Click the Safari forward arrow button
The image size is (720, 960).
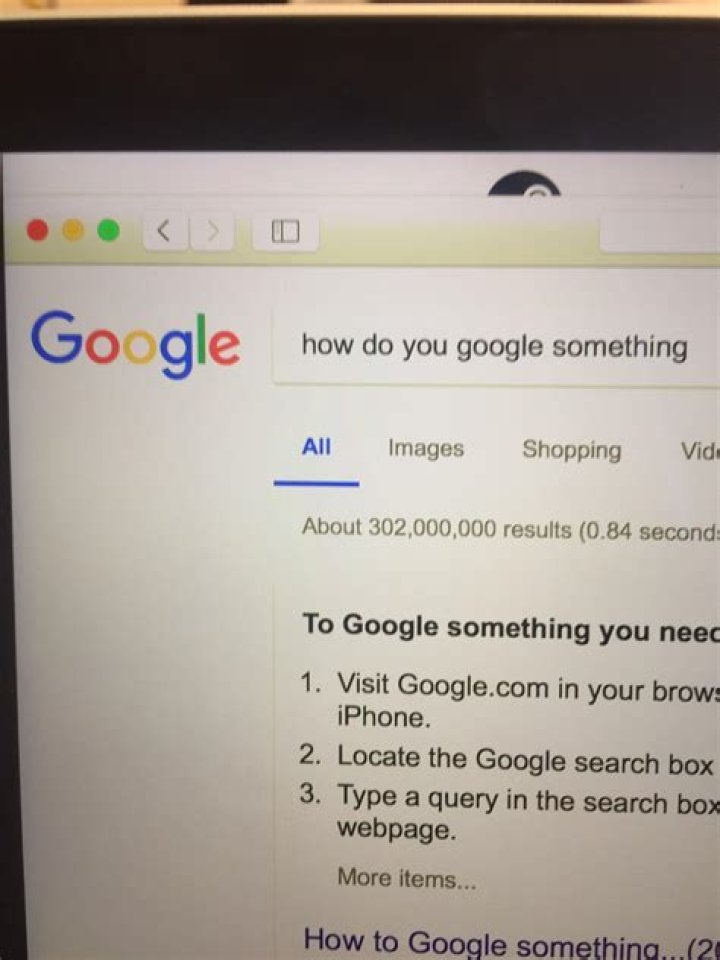pyautogui.click(x=212, y=231)
